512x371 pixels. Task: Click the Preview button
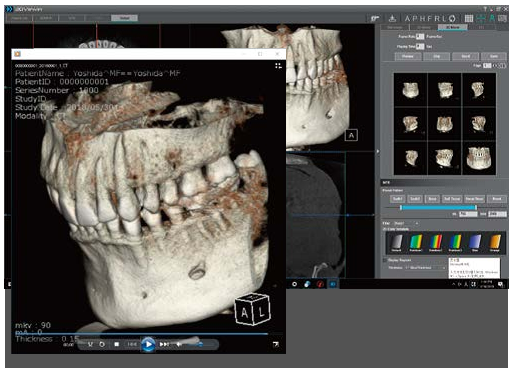pyautogui.click(x=408, y=56)
